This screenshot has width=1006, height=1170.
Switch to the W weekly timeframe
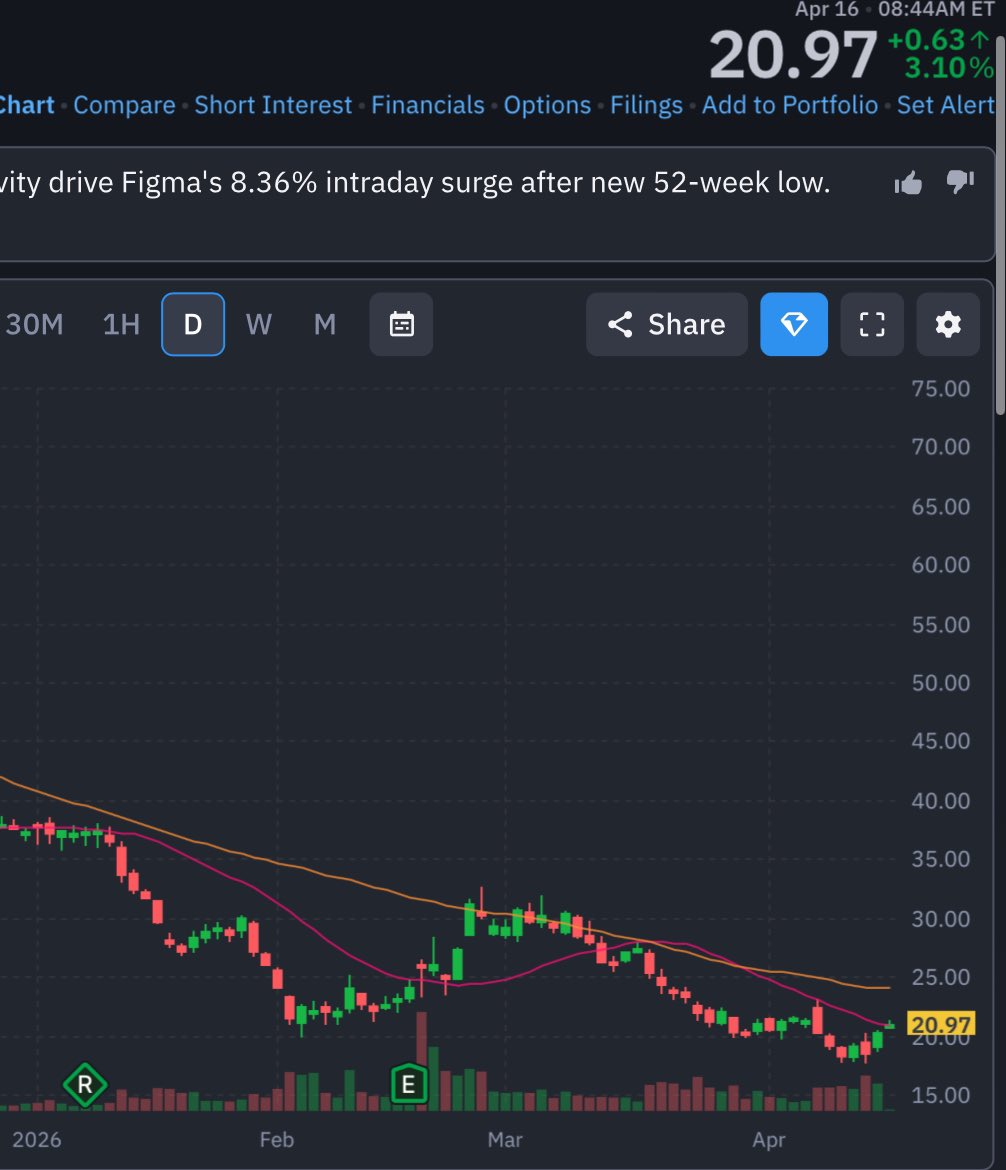click(x=258, y=325)
